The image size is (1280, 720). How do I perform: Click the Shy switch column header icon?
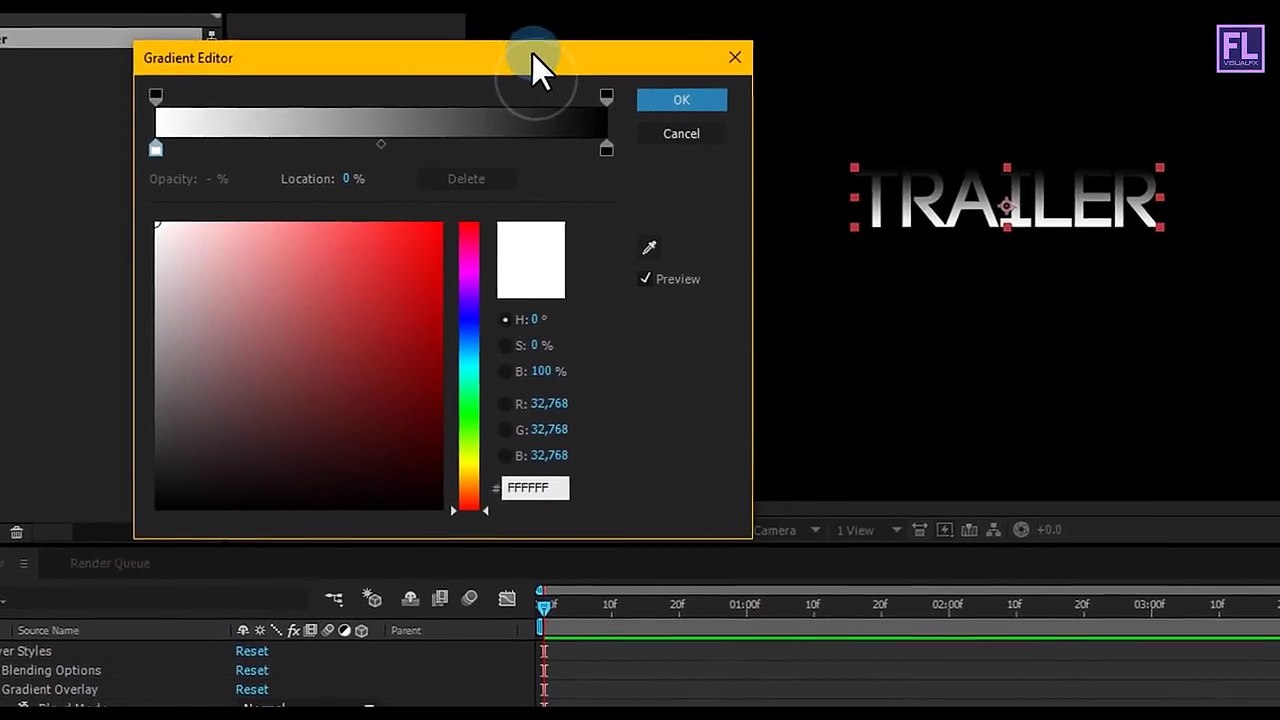pyautogui.click(x=243, y=630)
